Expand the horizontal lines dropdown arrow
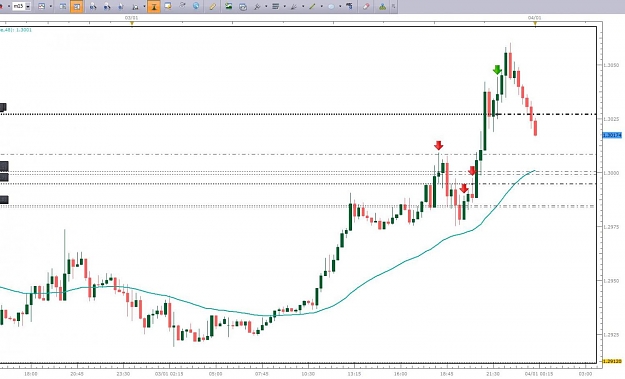This screenshot has width=625, height=379. click(x=284, y=7)
